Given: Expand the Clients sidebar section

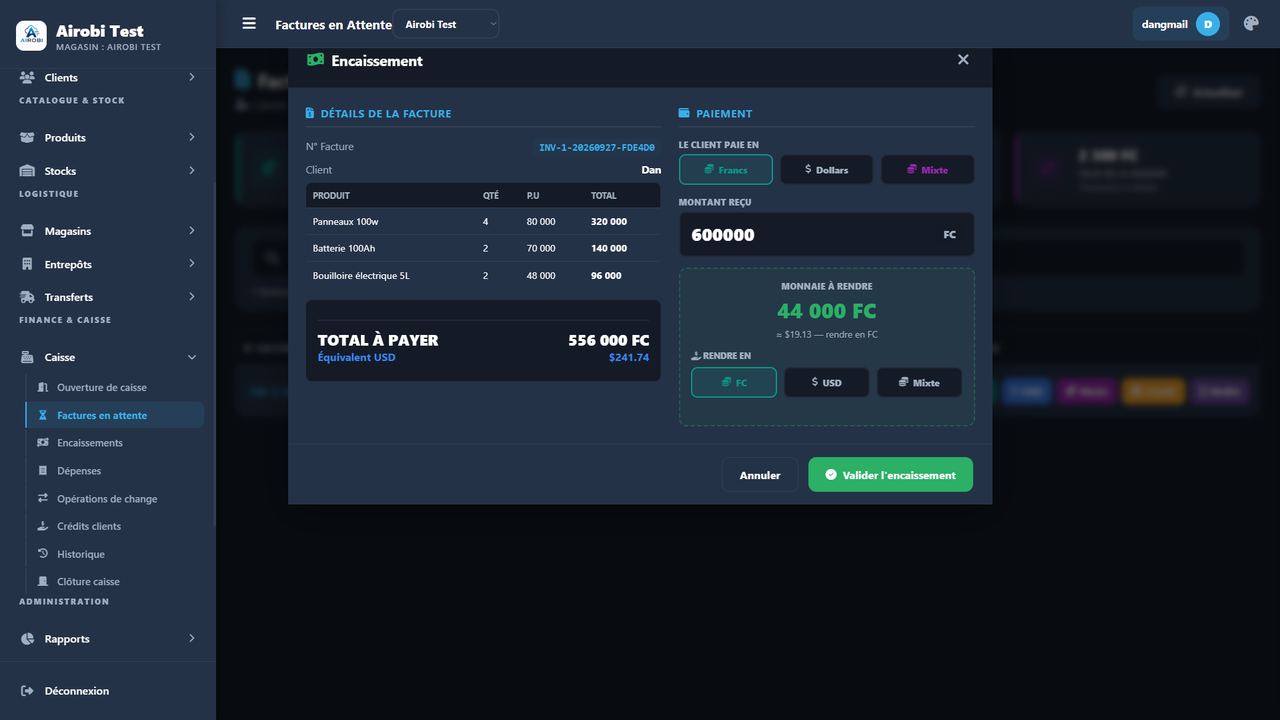Looking at the screenshot, I should click(108, 78).
